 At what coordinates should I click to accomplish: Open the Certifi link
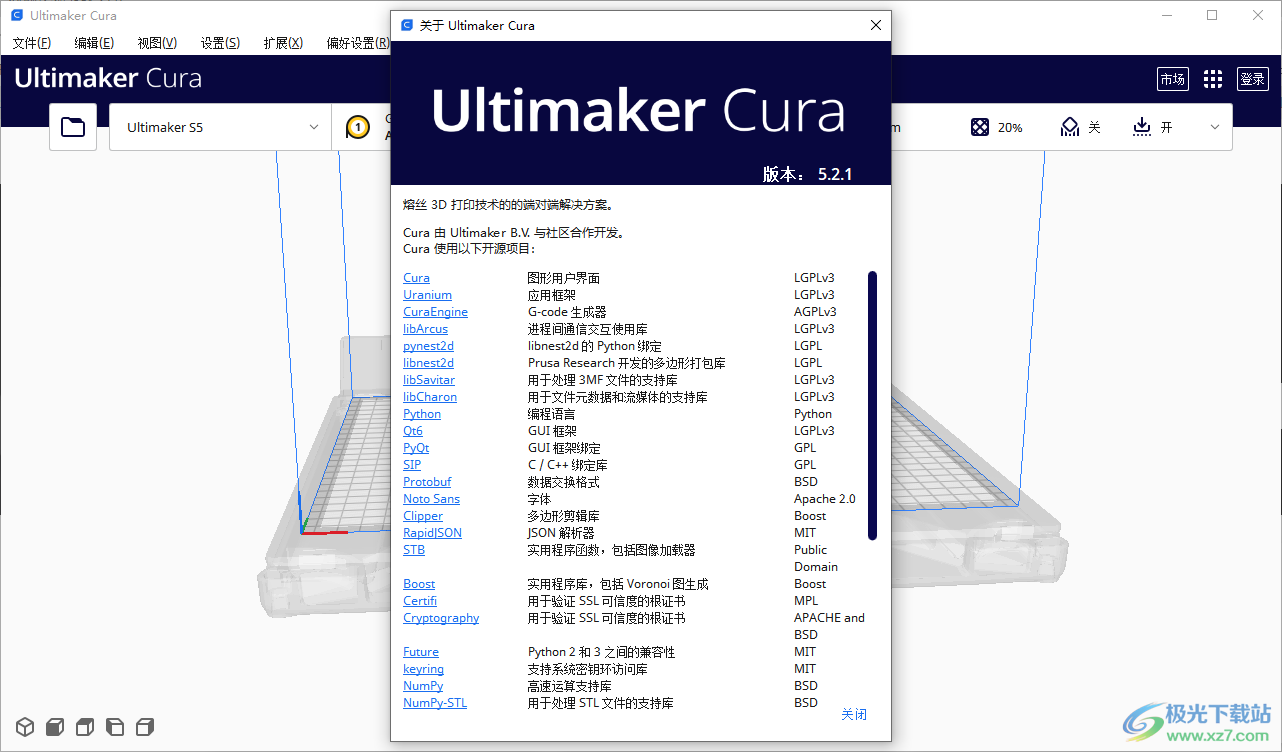pos(420,601)
